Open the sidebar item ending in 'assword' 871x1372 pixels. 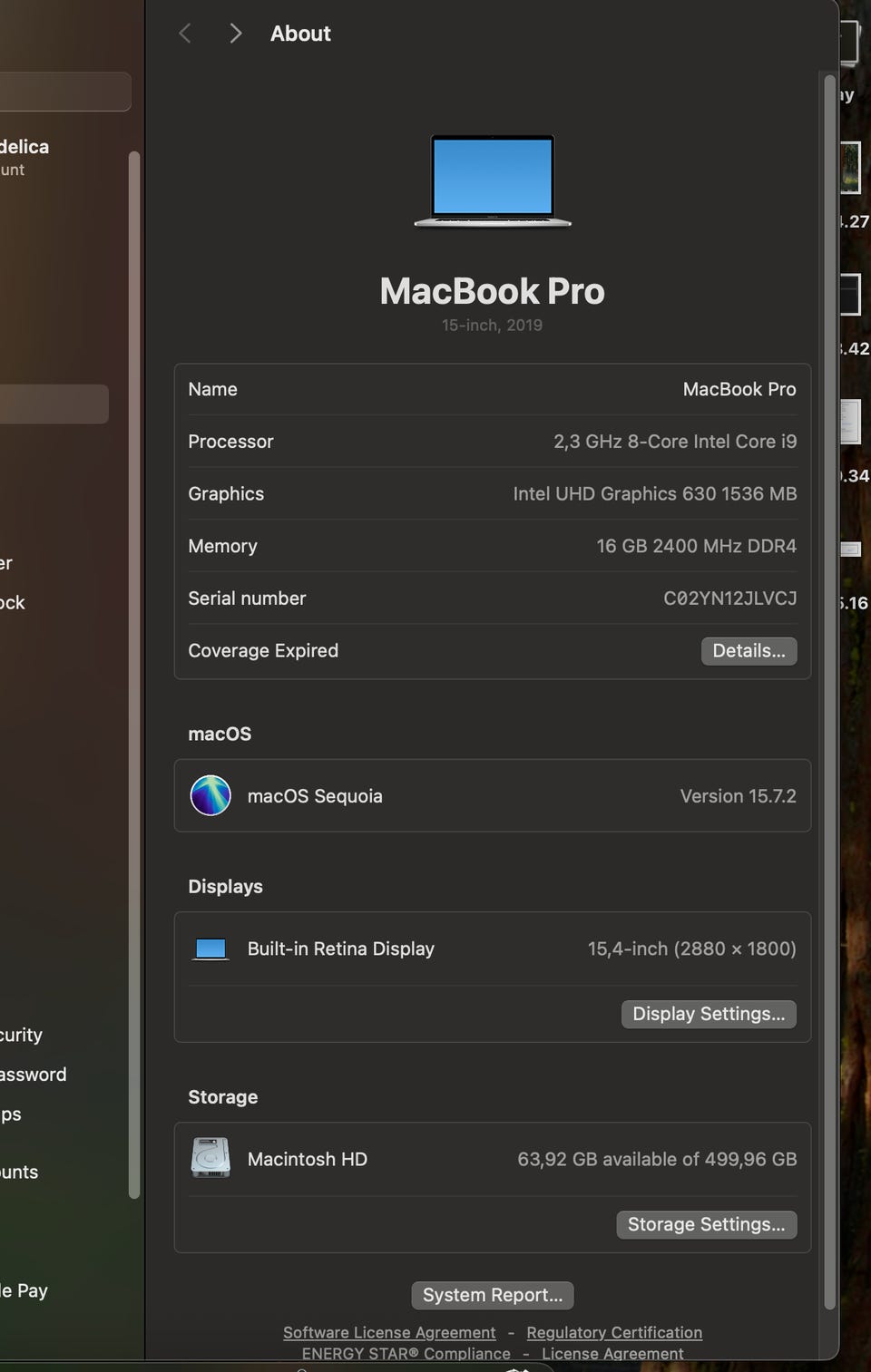coord(34,1075)
